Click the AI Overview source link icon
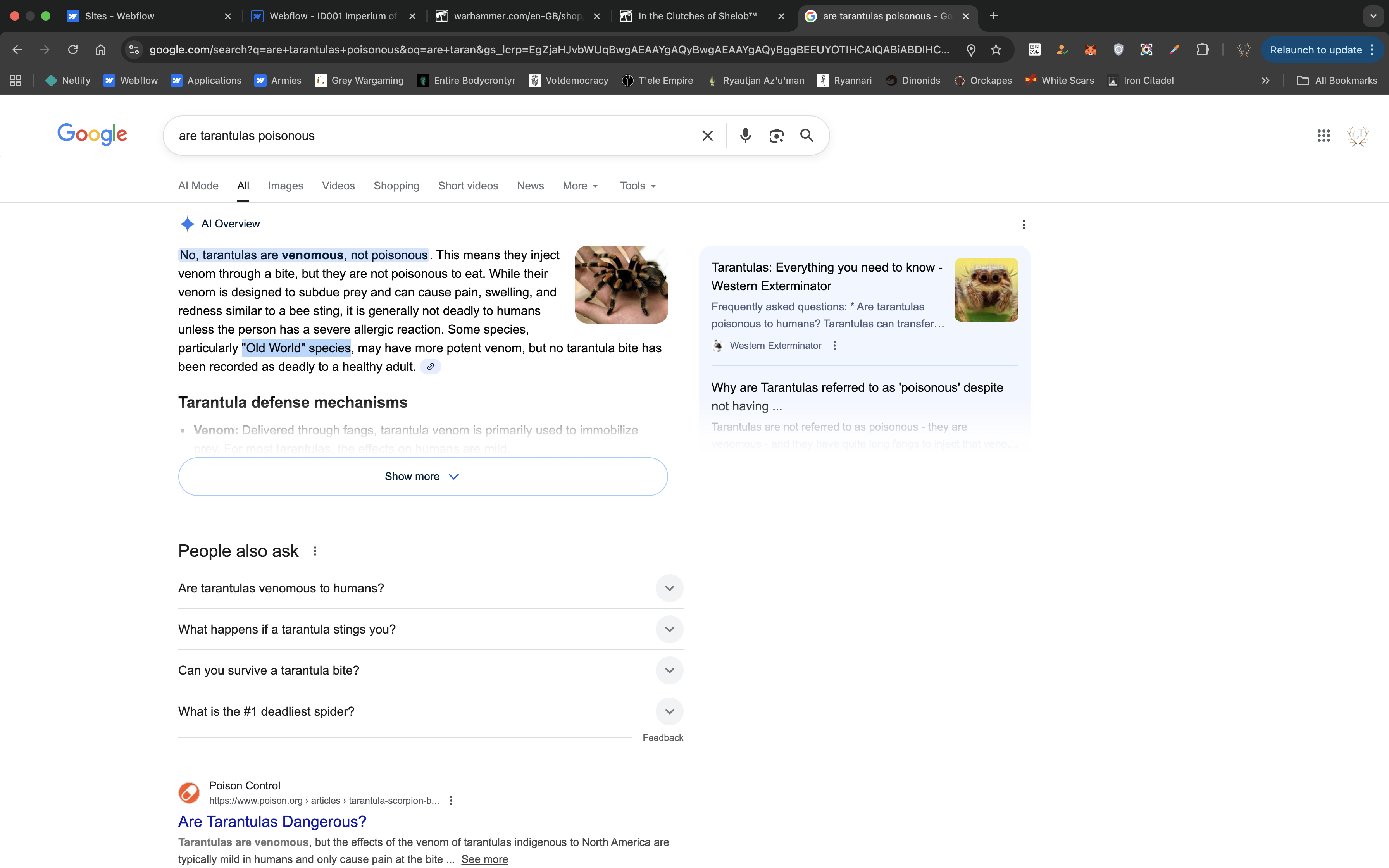This screenshot has width=1389, height=868. 431,367
